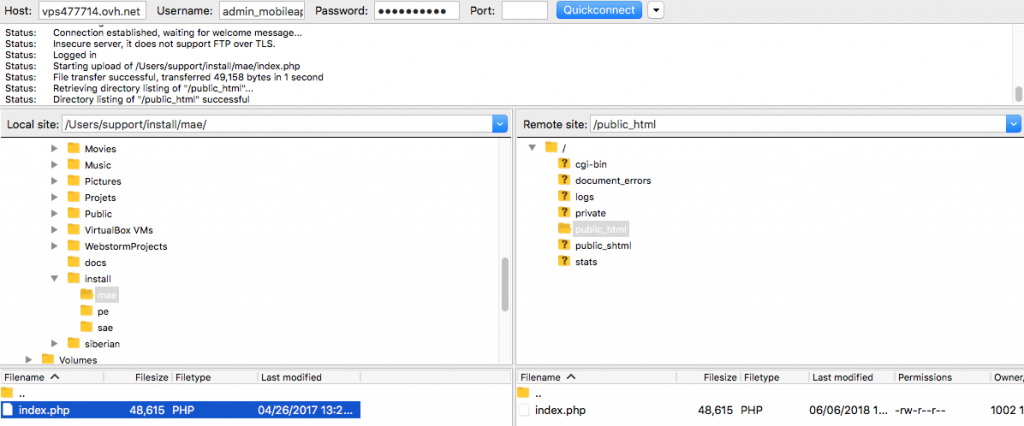1024x426 pixels.
Task: Select the VirtualBox VMs folder icon
Action: click(x=73, y=229)
